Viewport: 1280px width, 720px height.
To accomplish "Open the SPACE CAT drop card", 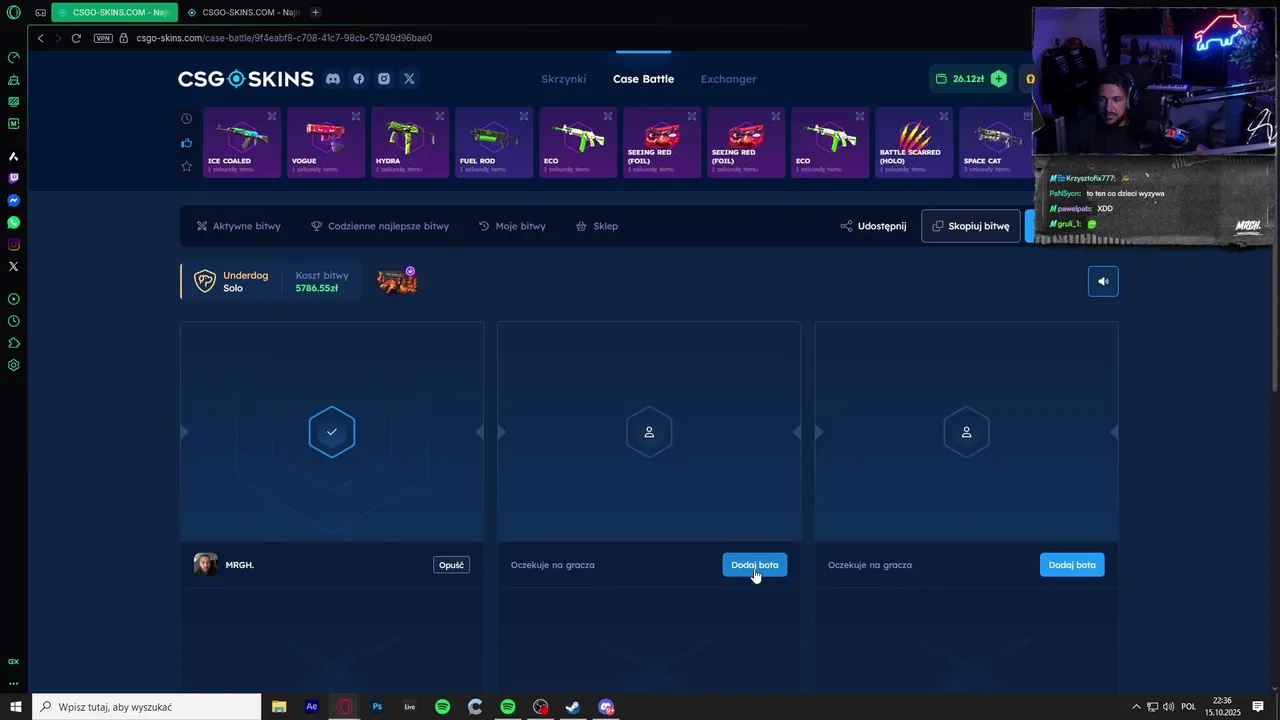I will pyautogui.click(x=996, y=143).
